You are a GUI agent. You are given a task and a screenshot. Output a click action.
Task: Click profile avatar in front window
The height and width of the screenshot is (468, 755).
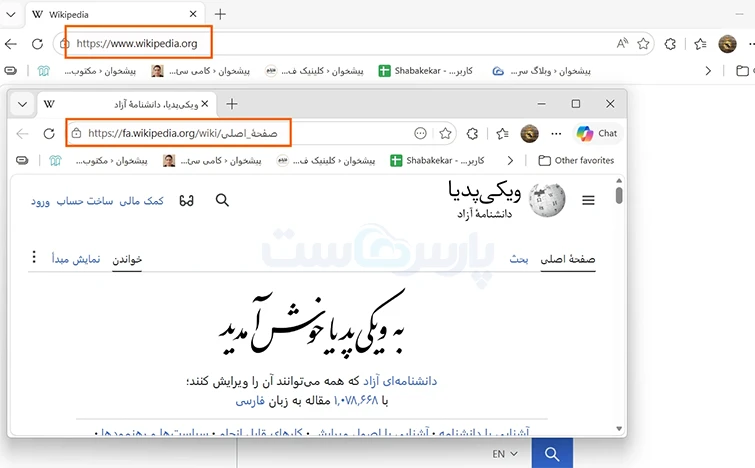529,133
